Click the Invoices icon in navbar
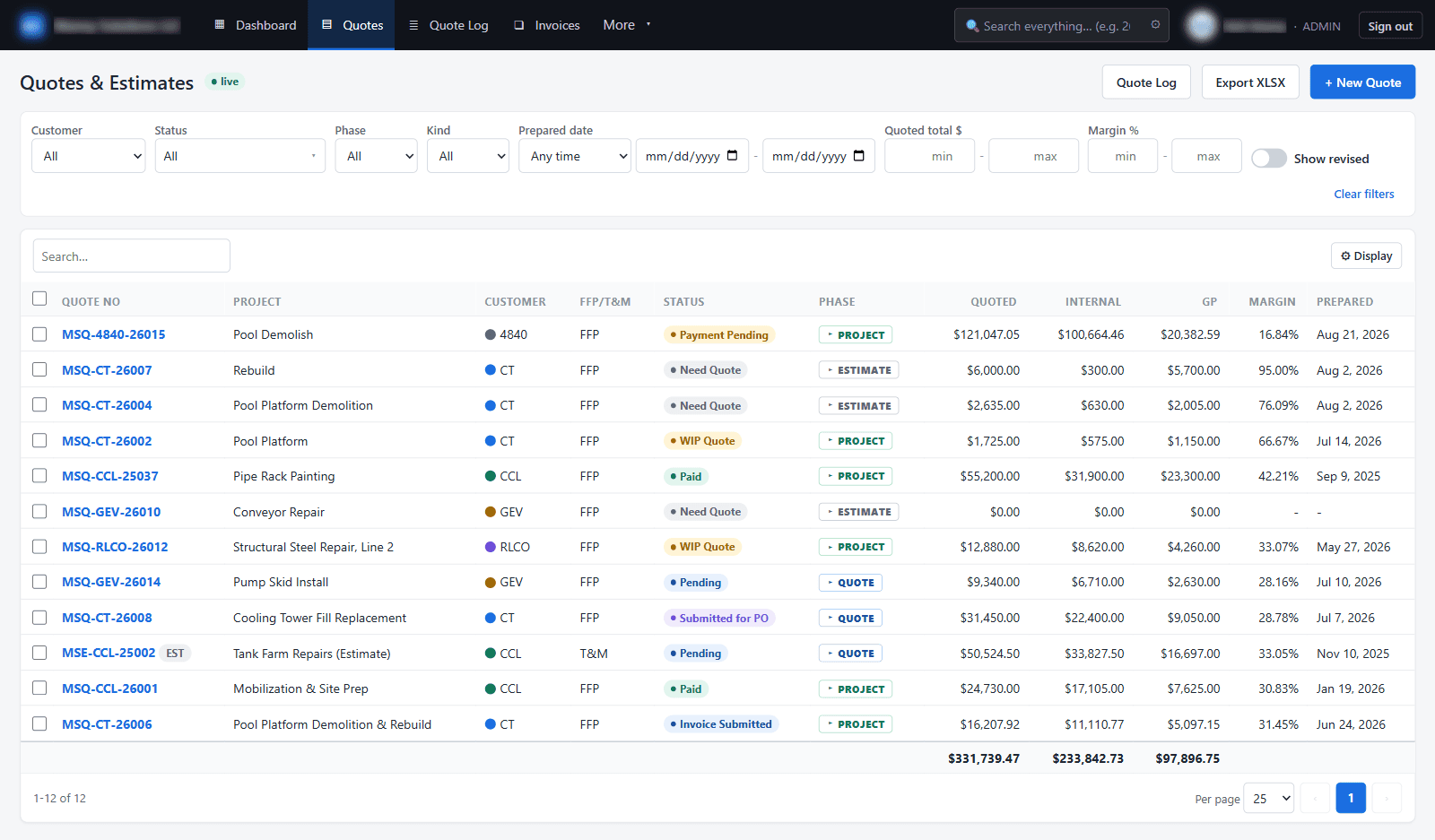Image resolution: width=1435 pixels, height=840 pixels. coord(519,25)
